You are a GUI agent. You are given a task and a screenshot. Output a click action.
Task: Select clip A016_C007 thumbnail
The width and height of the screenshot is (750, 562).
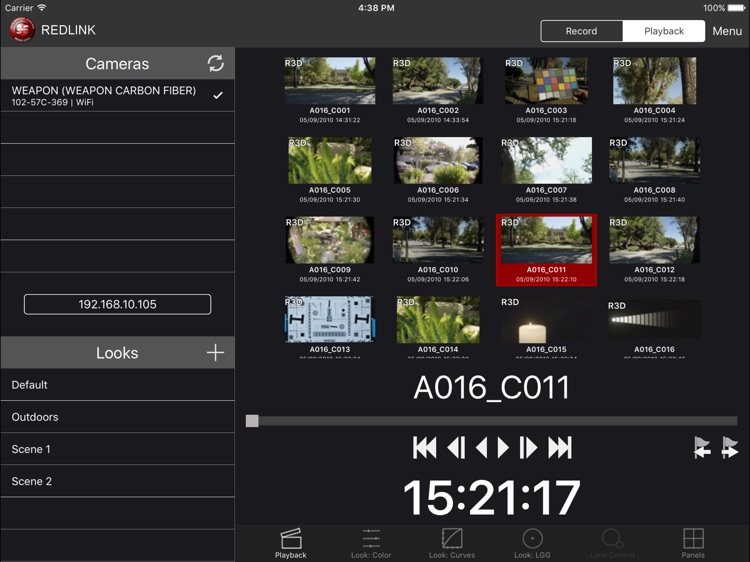[546, 160]
